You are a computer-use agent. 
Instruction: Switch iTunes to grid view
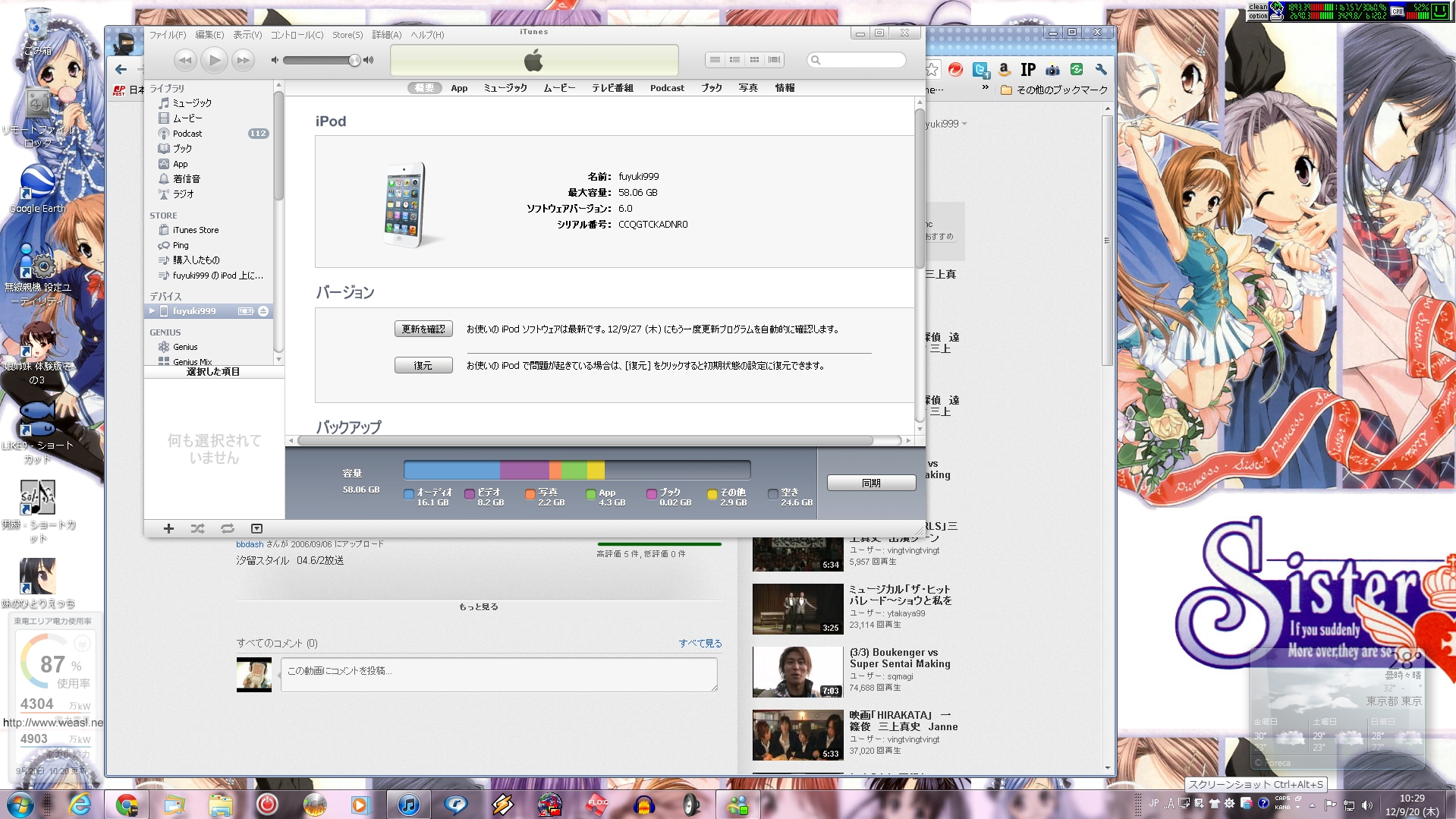(754, 60)
